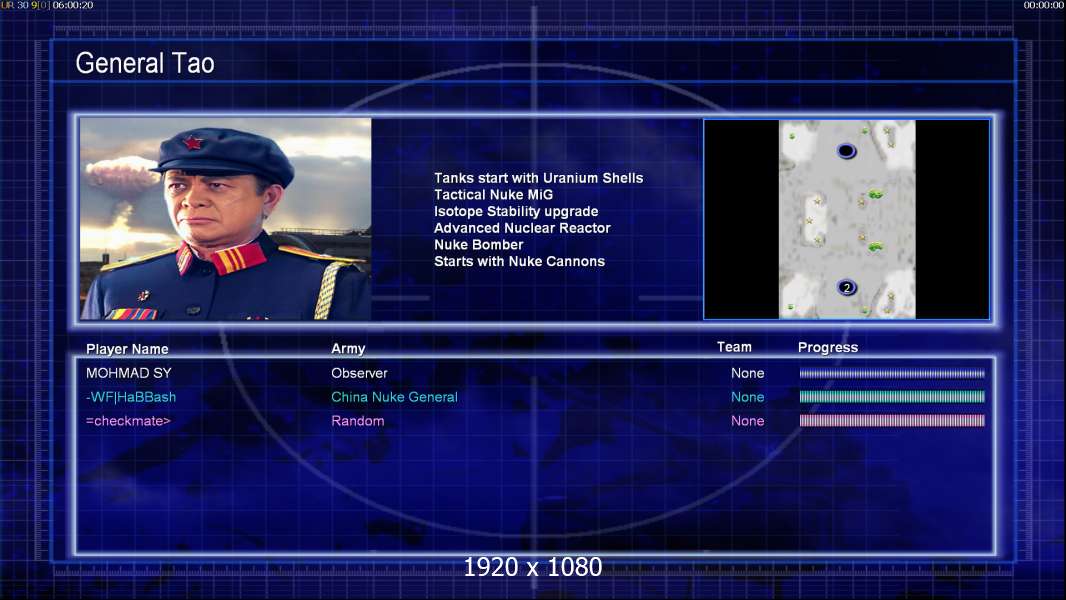Click 'Tanks start with Uranium Shells' text
Screen dimensions: 1066x600
(538, 178)
